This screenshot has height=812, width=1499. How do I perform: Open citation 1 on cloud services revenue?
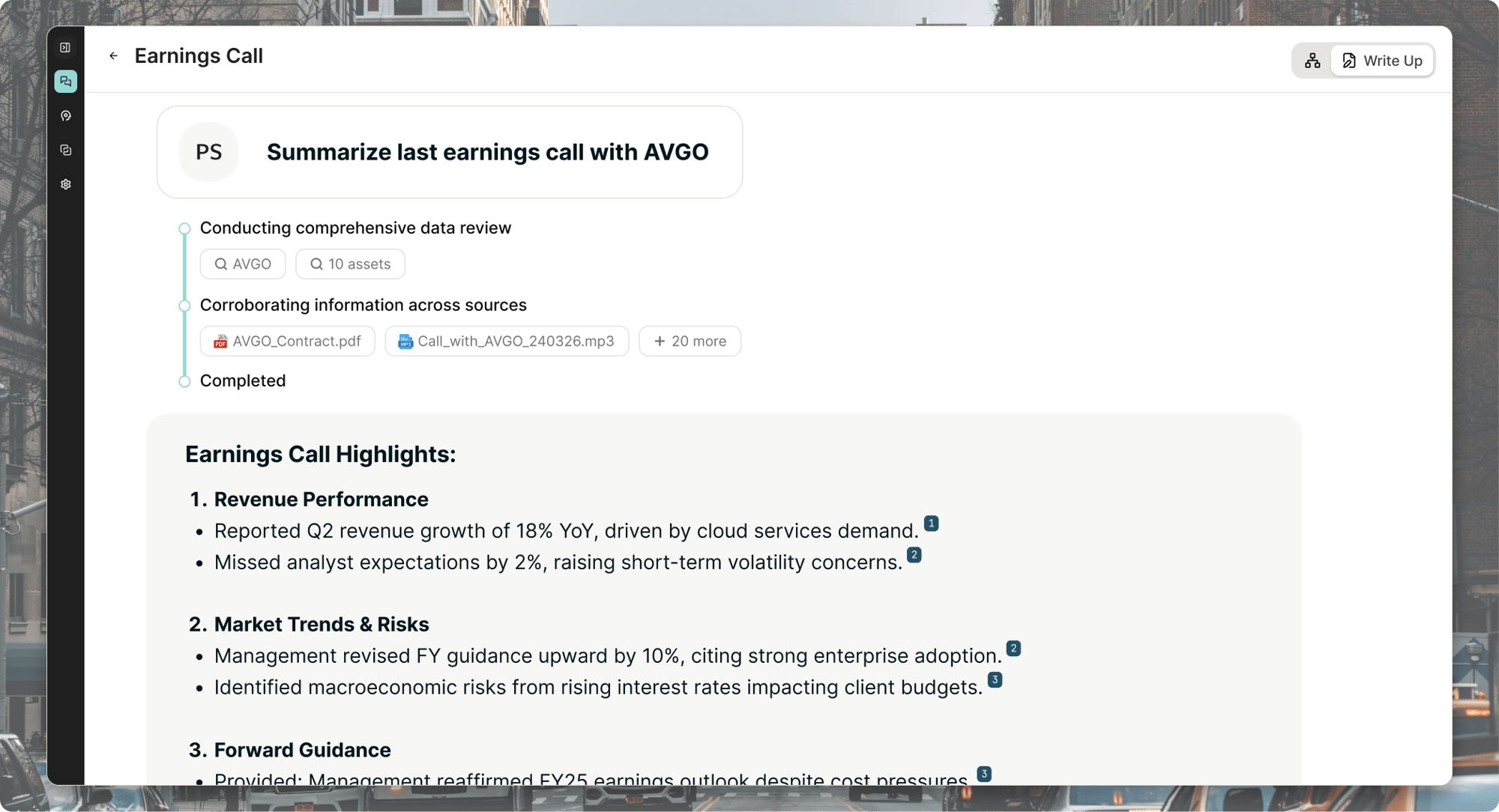point(931,524)
